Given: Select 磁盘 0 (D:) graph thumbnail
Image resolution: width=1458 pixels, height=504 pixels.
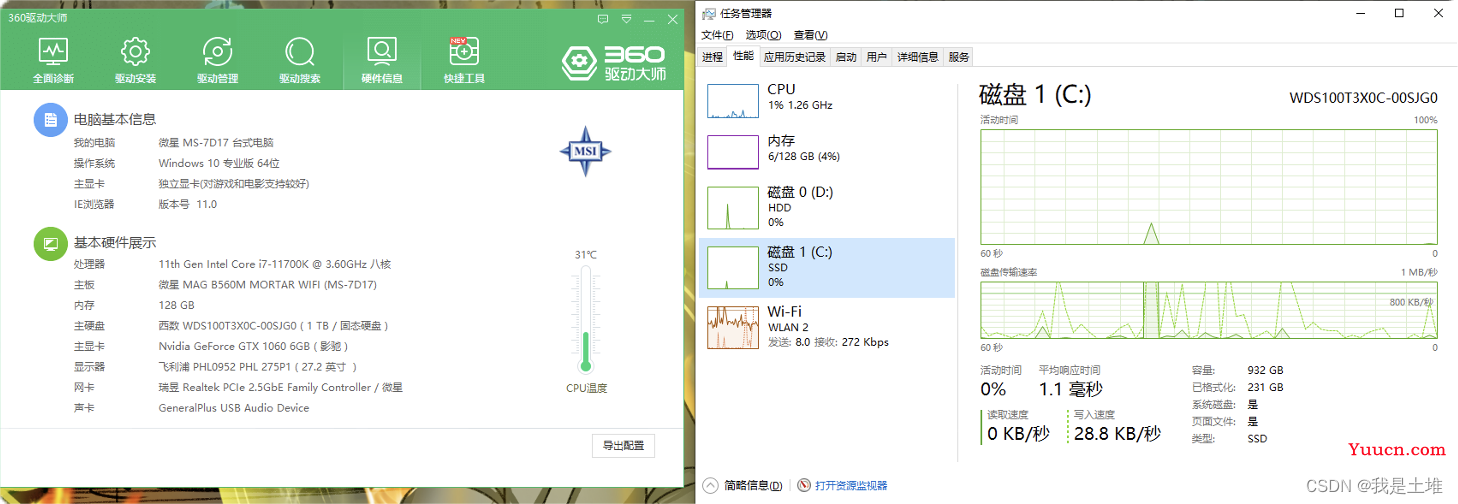Looking at the screenshot, I should tap(733, 207).
